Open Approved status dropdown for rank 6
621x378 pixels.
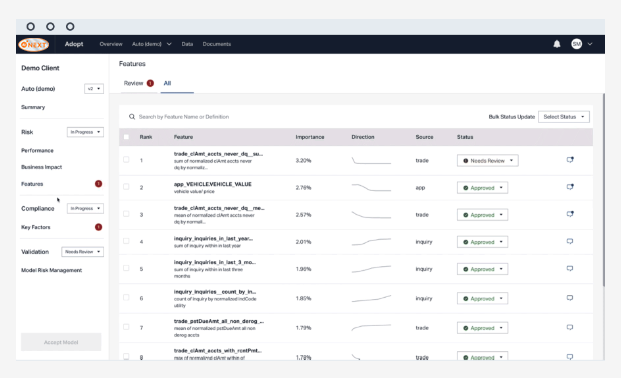[482, 299]
